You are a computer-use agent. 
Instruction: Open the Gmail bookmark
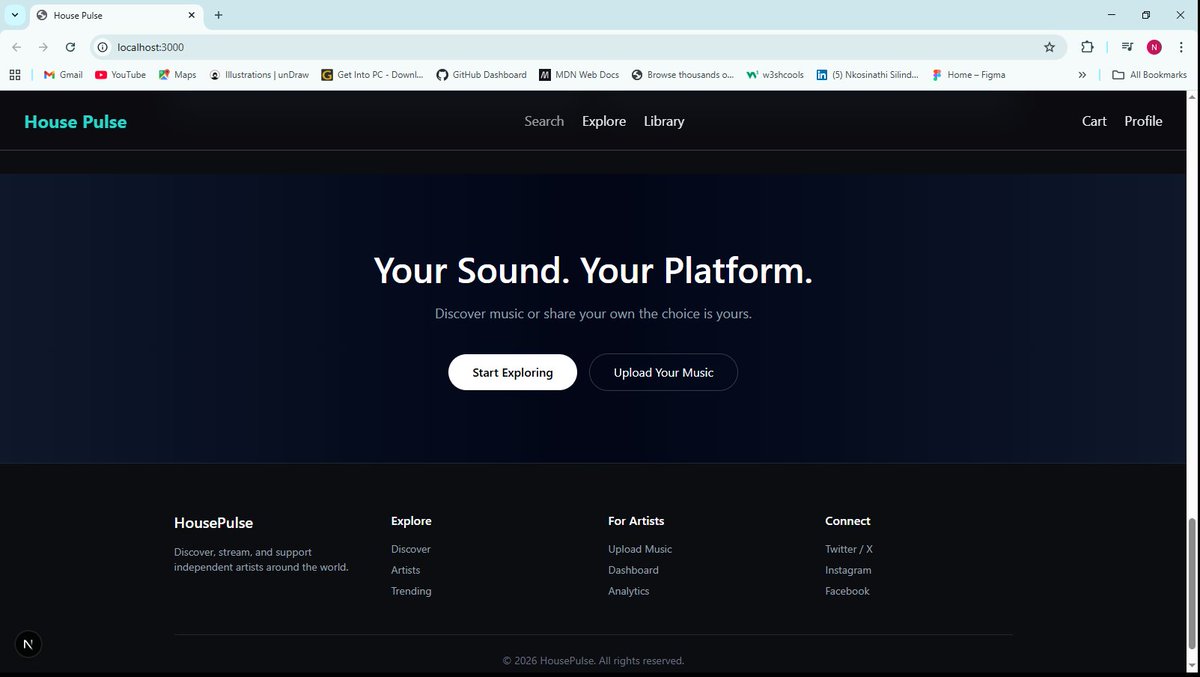click(63, 74)
